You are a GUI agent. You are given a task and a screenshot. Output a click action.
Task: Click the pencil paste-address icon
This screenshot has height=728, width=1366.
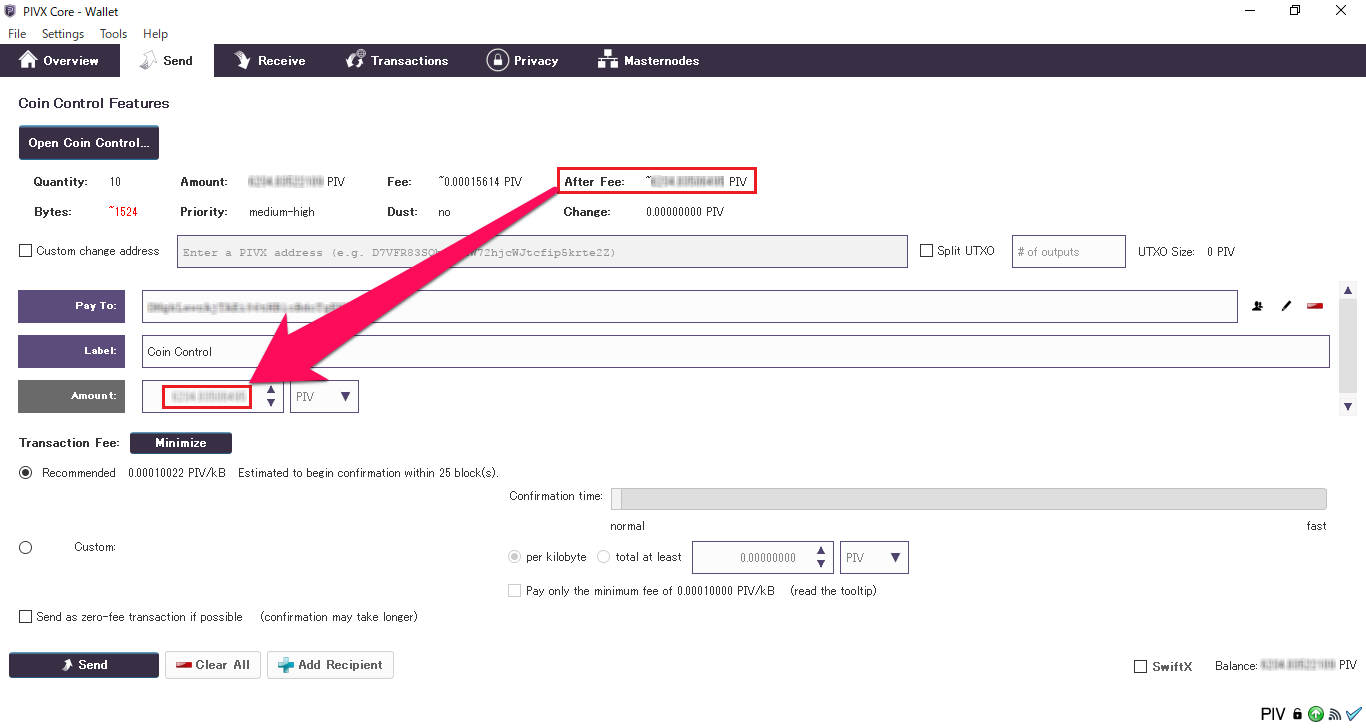tap(1286, 306)
